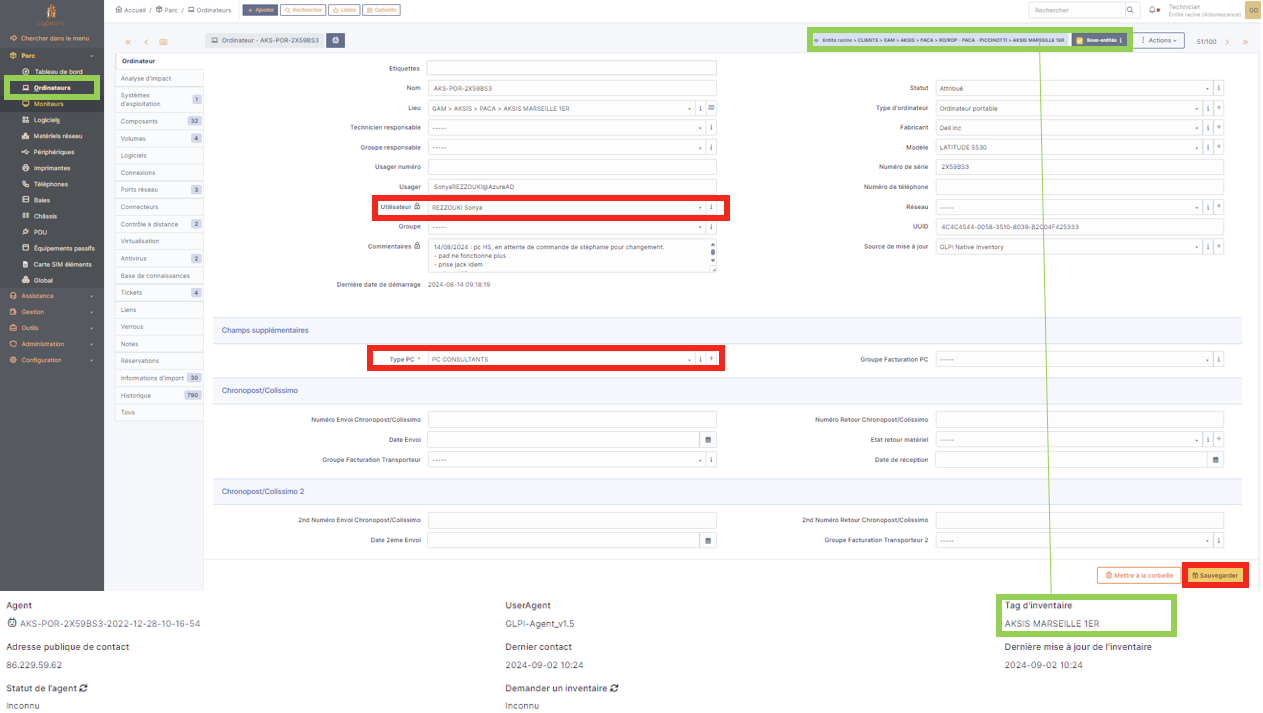
Task: Expand the Configuration sidebar menu
Action: point(52,360)
